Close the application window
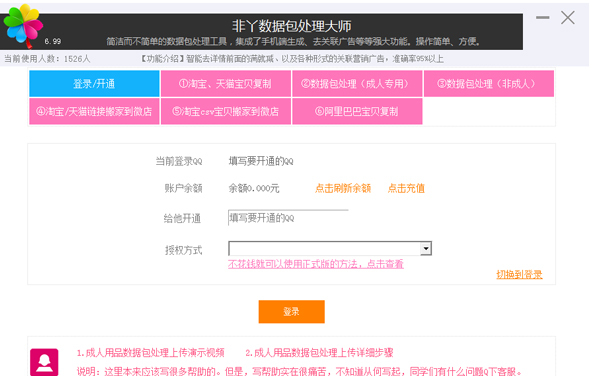592x376 pixels. click(x=567, y=18)
